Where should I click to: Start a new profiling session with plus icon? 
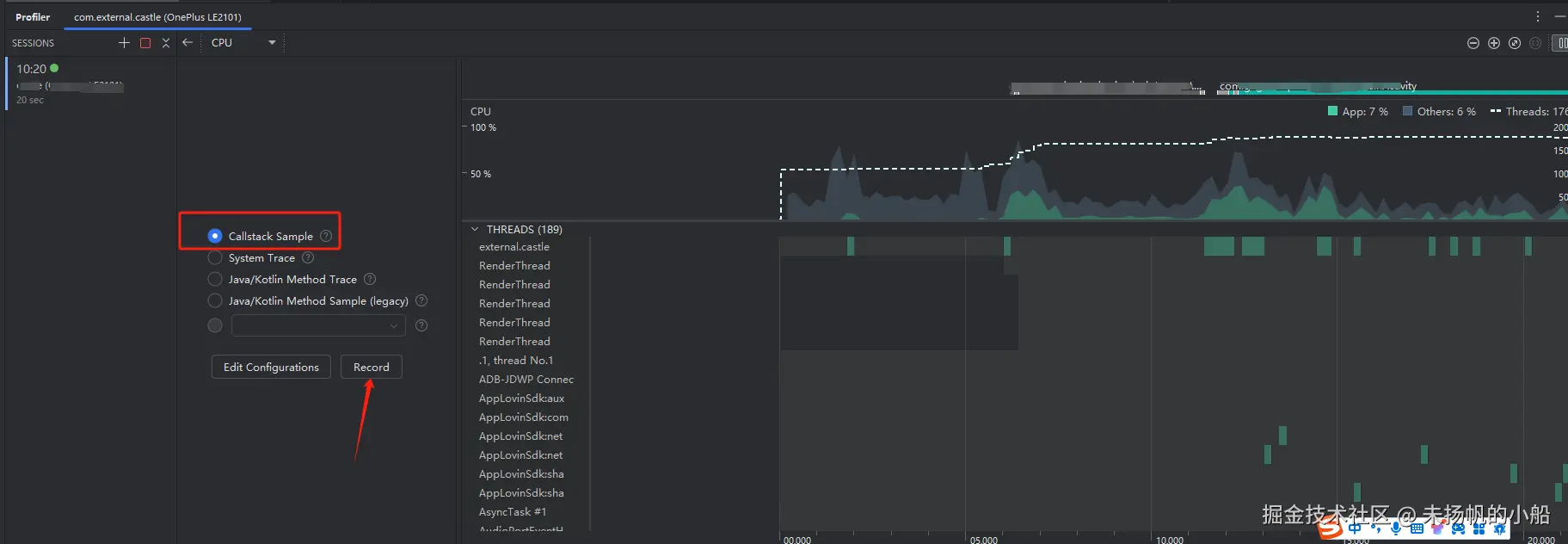pos(124,42)
